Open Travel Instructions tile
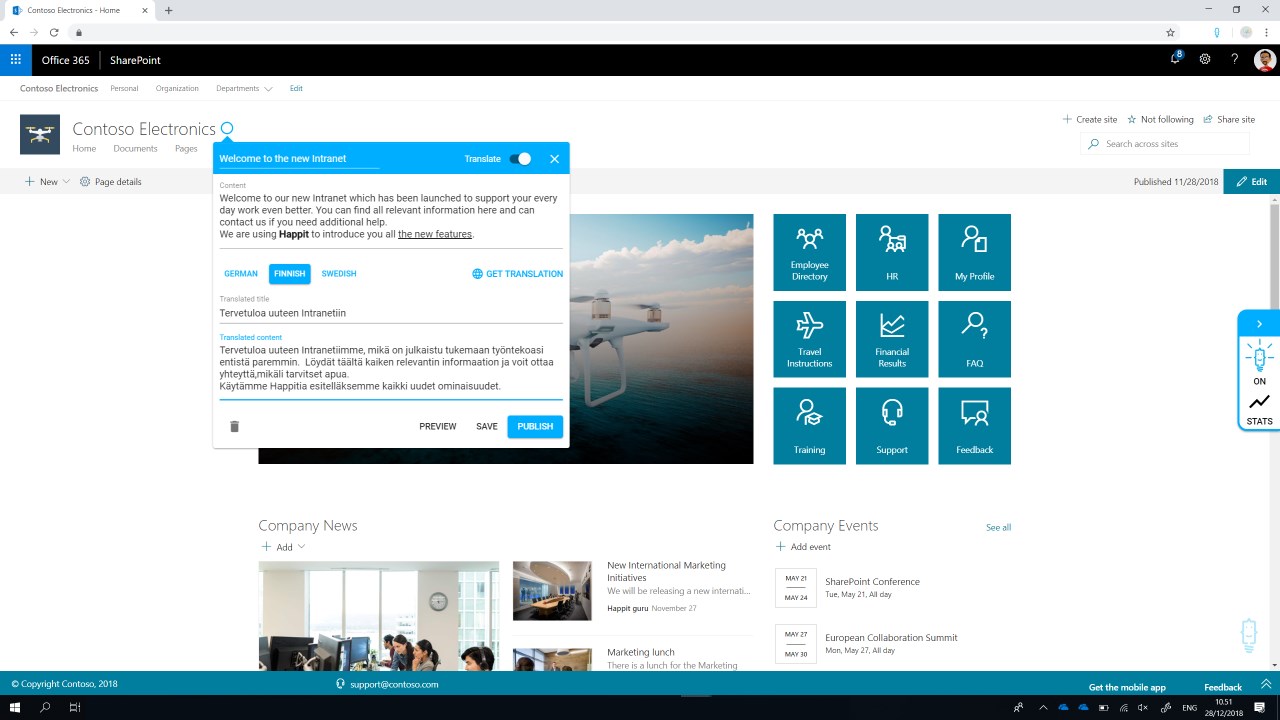 [810, 339]
